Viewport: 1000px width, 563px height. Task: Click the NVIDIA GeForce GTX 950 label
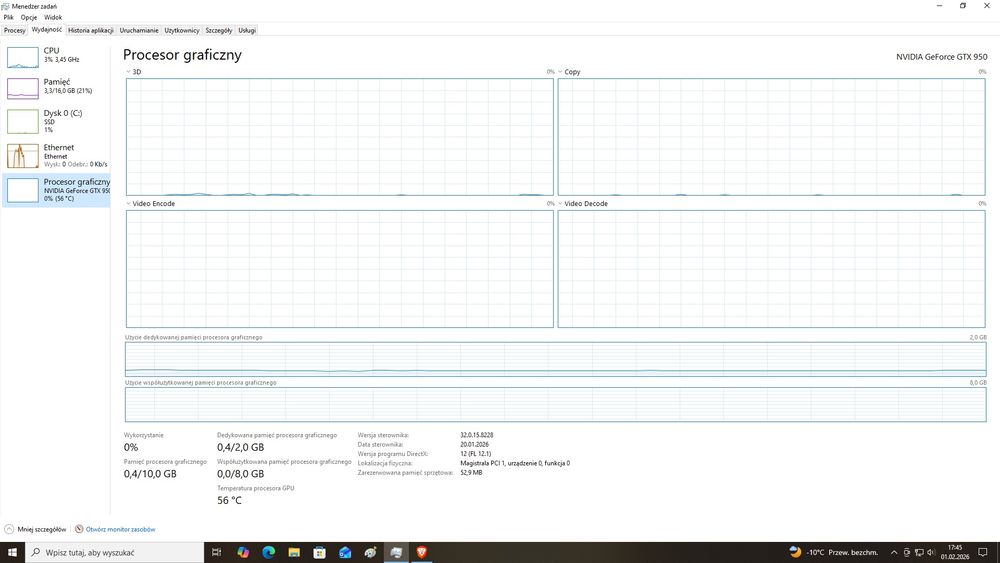pyautogui.click(x=941, y=57)
